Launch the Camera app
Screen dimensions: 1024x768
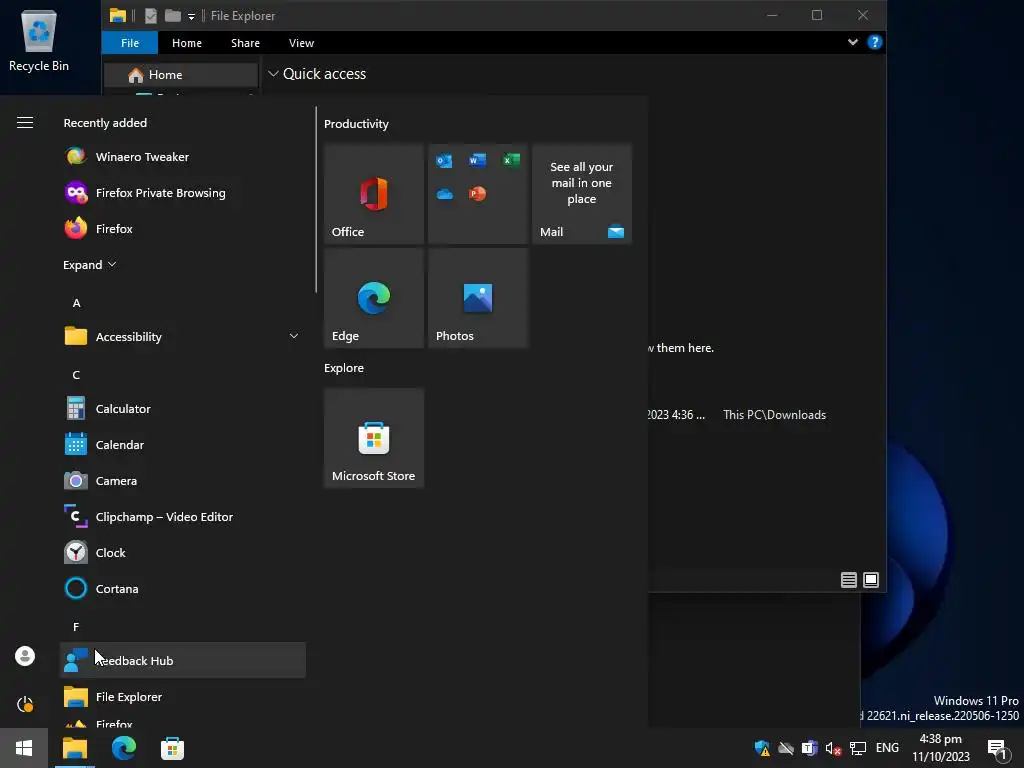pyautogui.click(x=183, y=481)
